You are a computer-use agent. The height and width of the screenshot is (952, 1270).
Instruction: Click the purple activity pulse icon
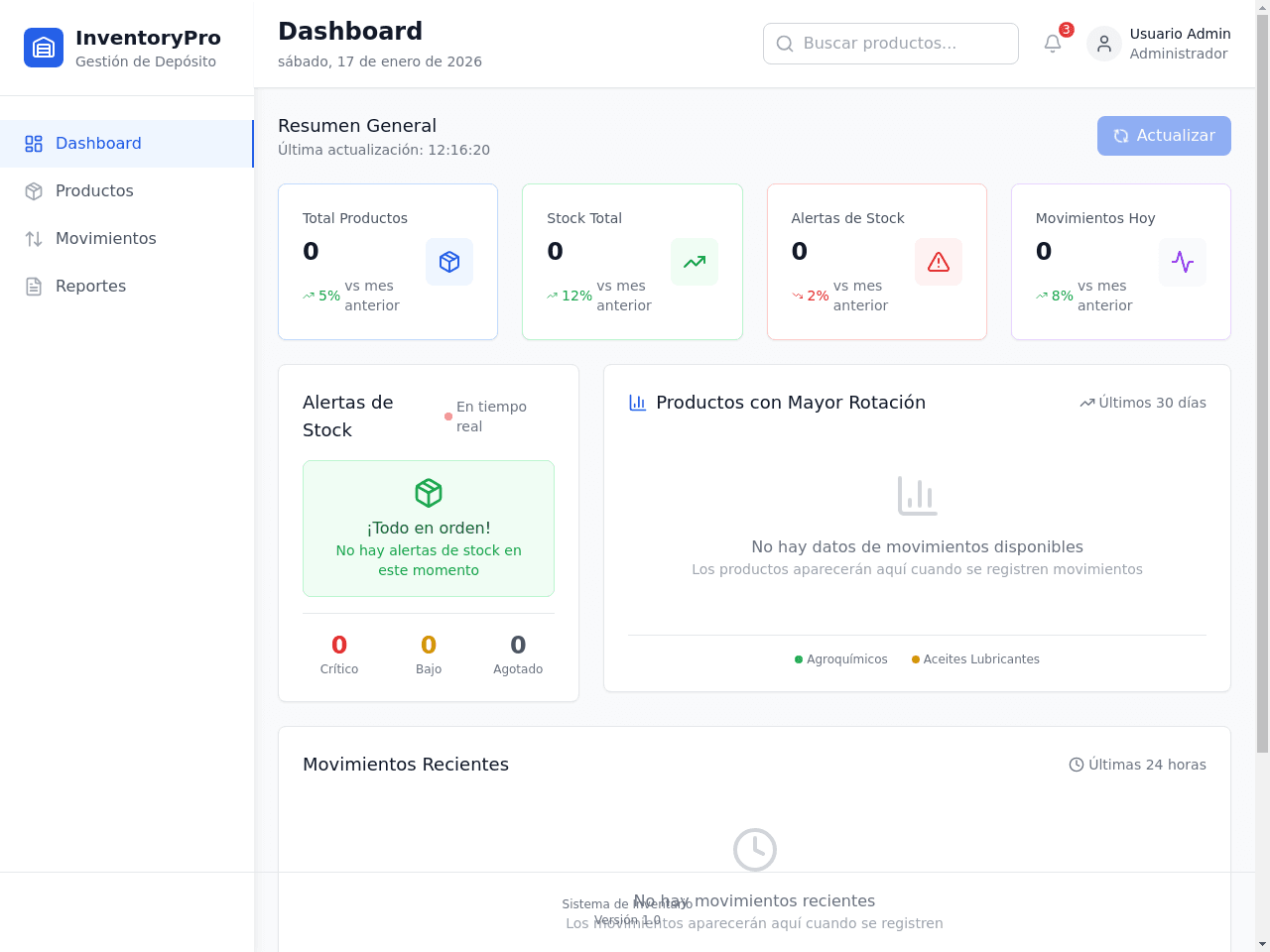1183,262
